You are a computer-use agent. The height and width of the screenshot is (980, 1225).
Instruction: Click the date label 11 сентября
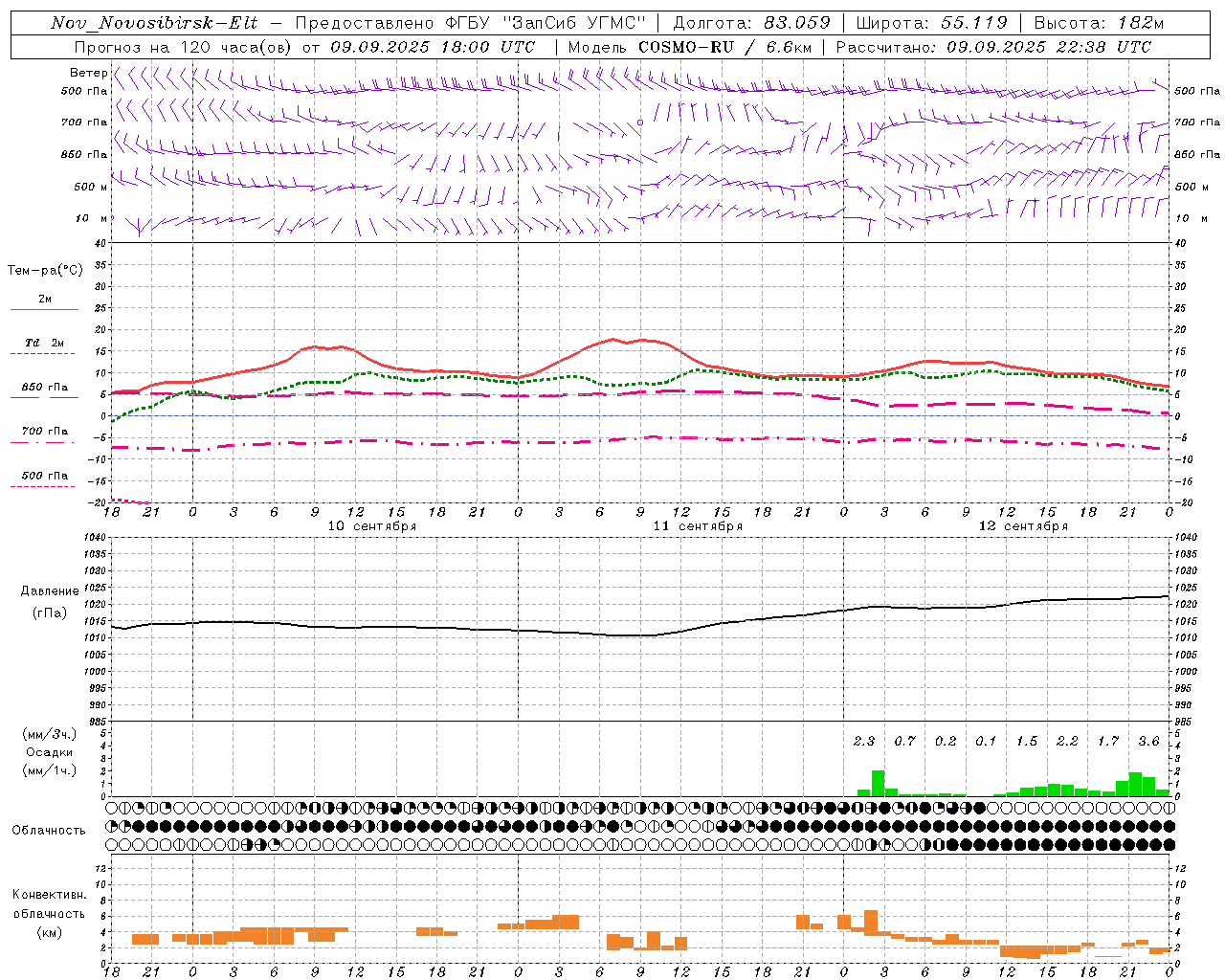tap(698, 526)
